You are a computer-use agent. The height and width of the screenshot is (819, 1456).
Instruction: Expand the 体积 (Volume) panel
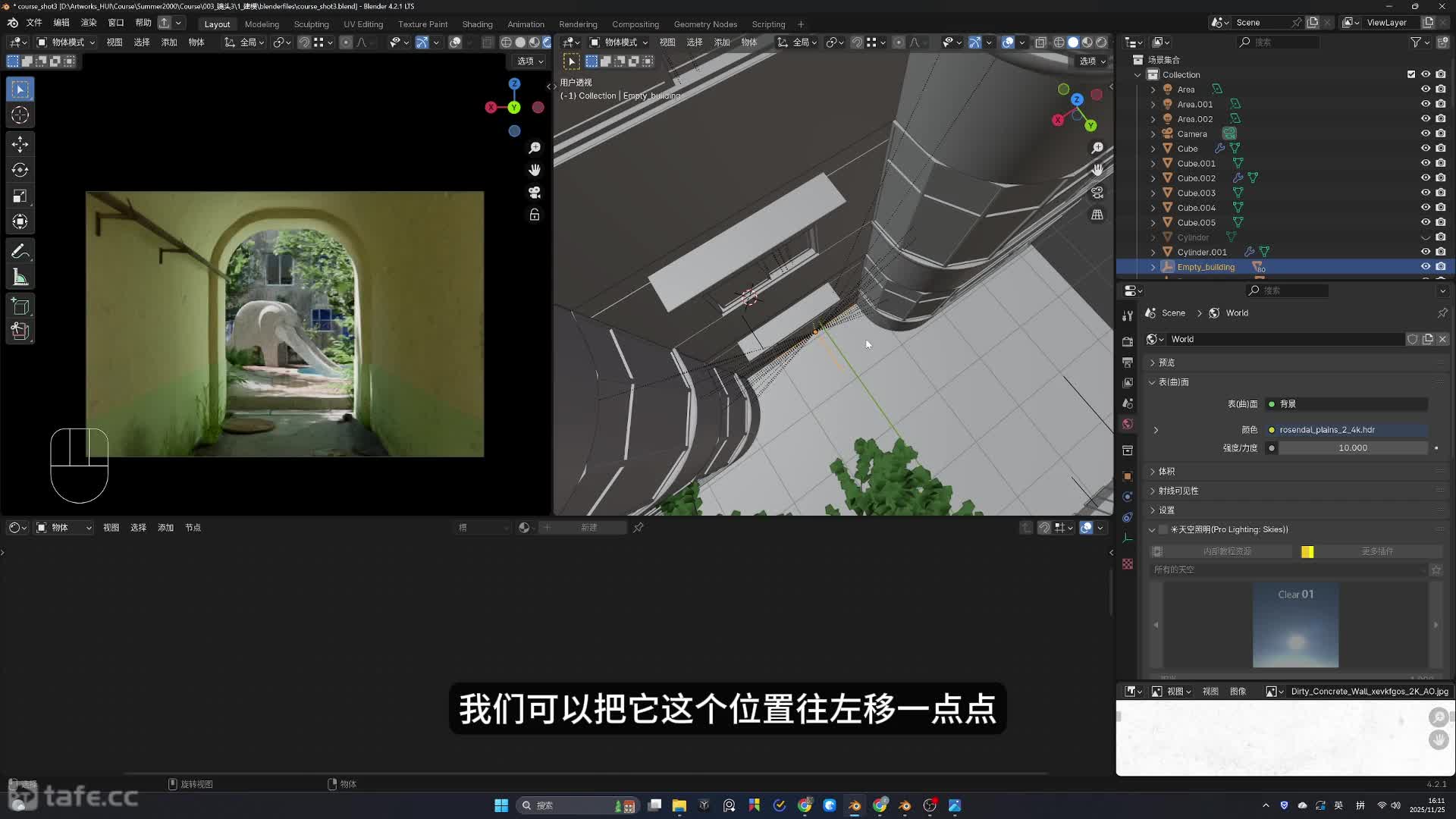tap(1166, 471)
